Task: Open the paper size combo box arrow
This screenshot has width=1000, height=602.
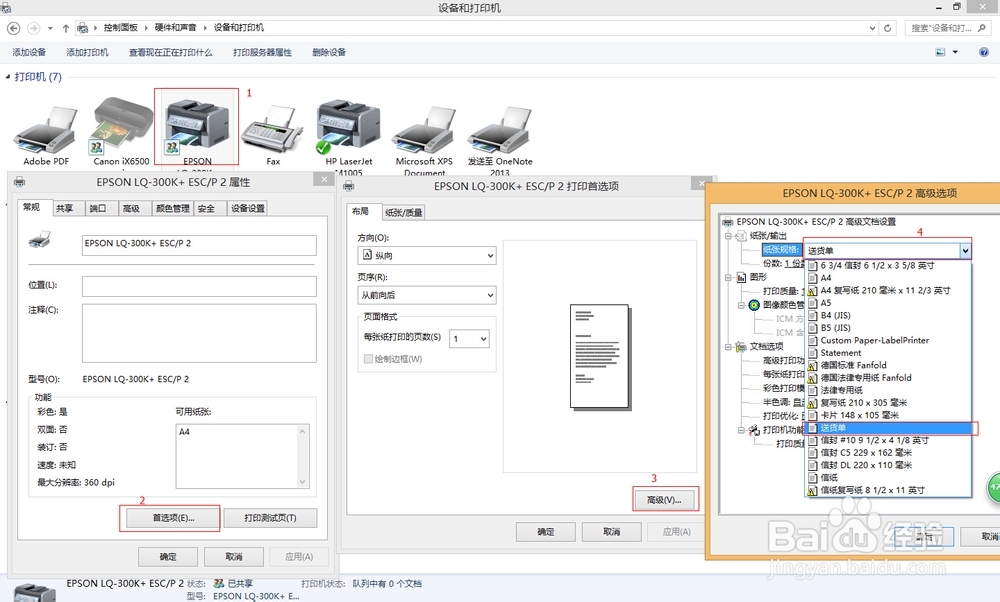Action: [x=965, y=251]
